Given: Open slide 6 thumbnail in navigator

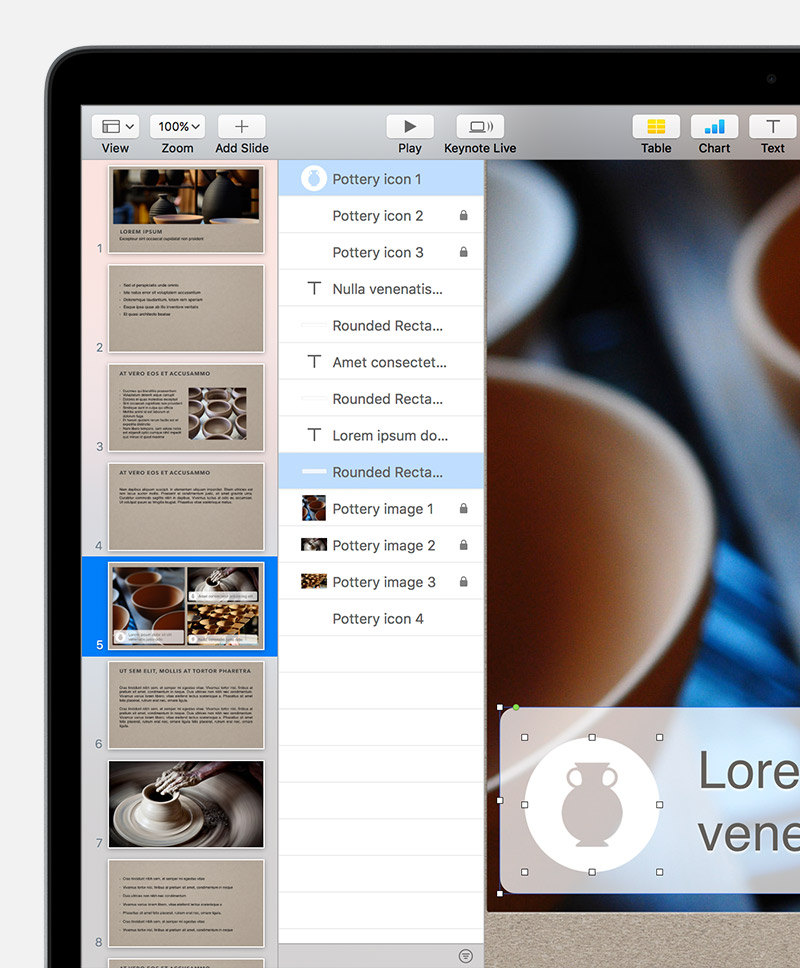Looking at the screenshot, I should 186,705.
